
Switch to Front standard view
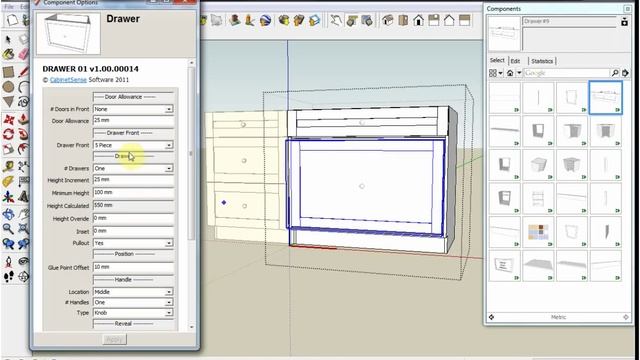(x=418, y=20)
